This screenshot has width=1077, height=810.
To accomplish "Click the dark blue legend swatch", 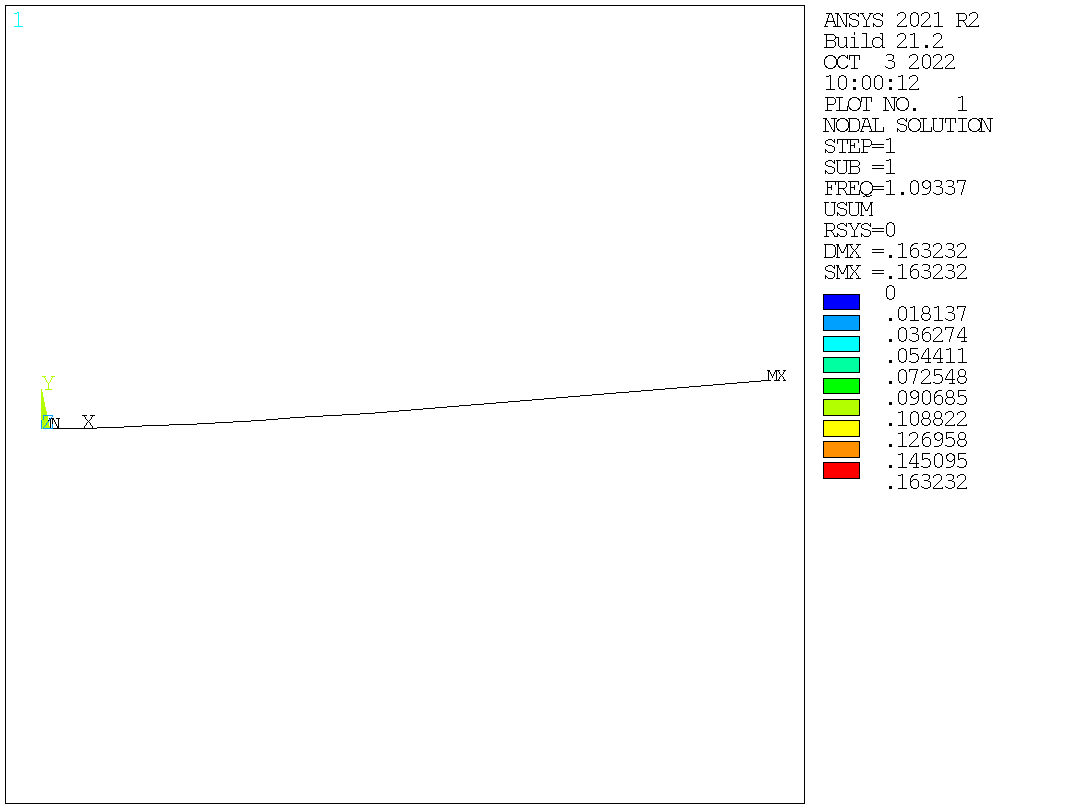I will click(841, 302).
